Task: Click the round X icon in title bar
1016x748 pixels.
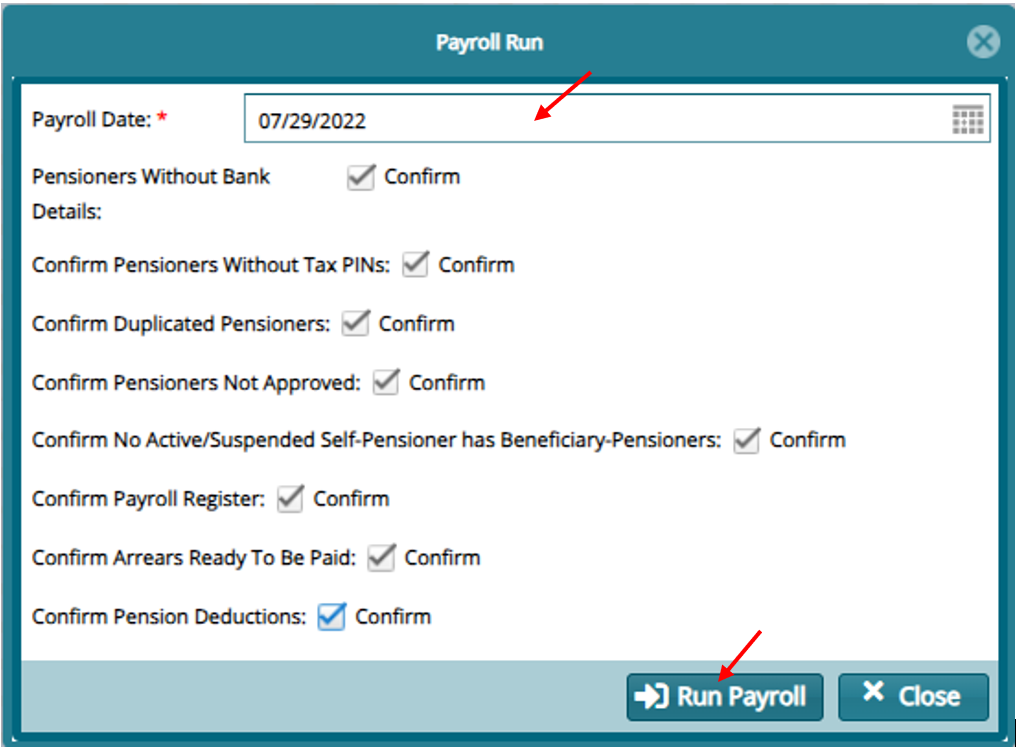Action: 983,42
